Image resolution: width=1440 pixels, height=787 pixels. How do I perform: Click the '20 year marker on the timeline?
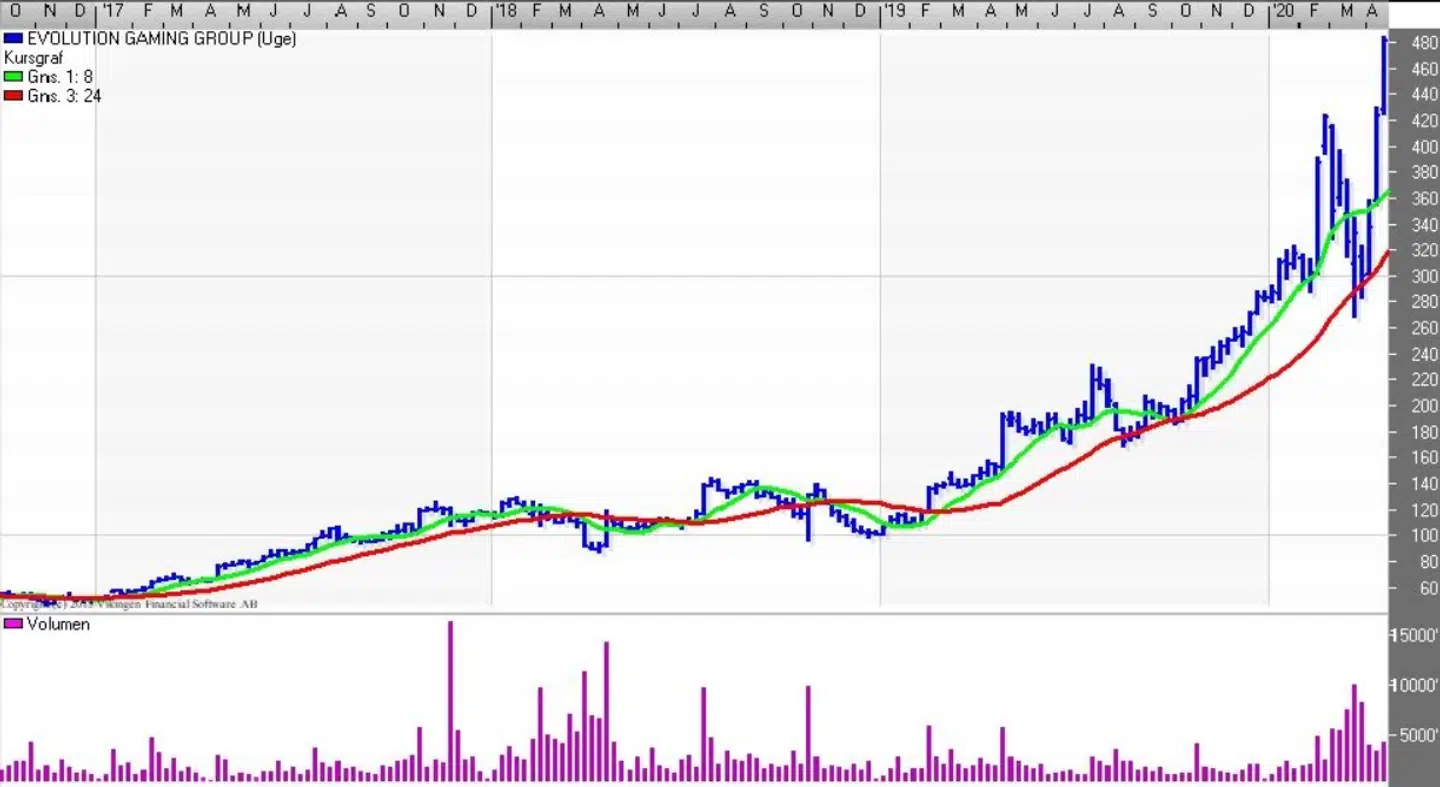[1285, 9]
